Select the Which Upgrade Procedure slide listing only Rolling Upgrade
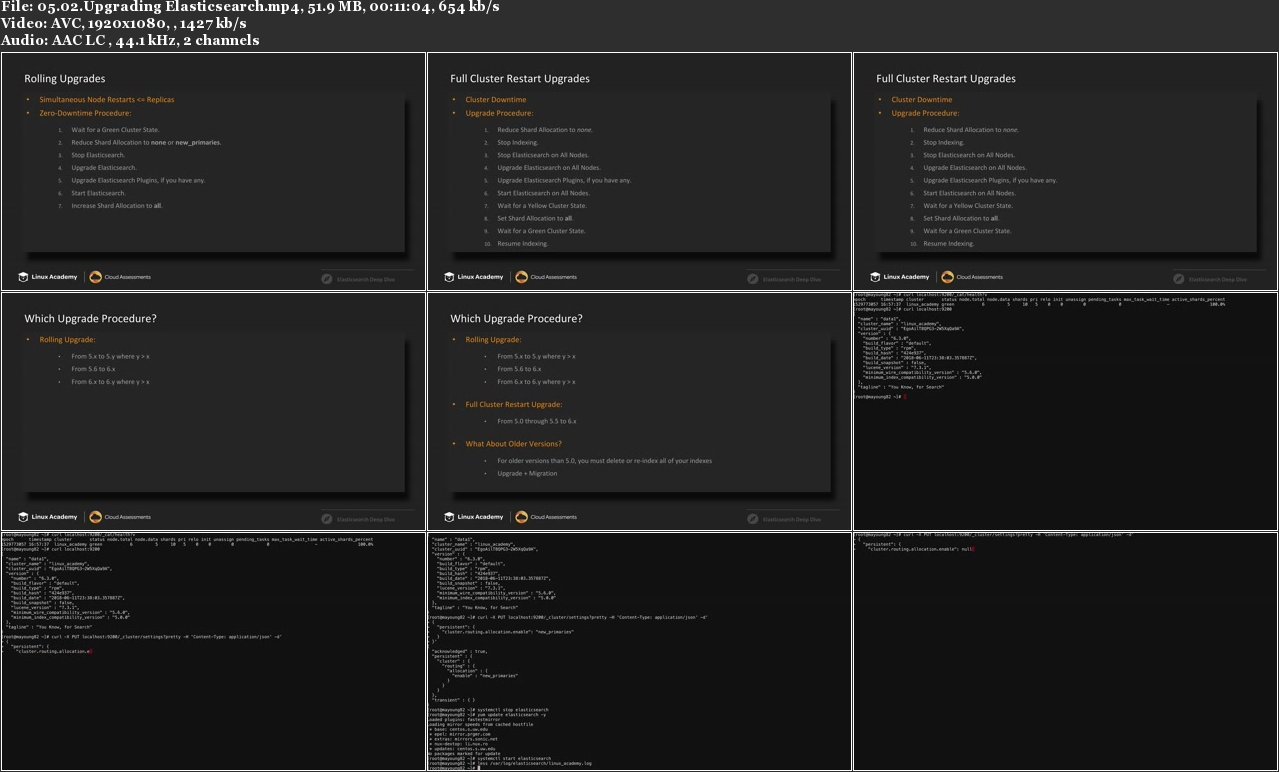The image size is (1279, 772). (213, 411)
